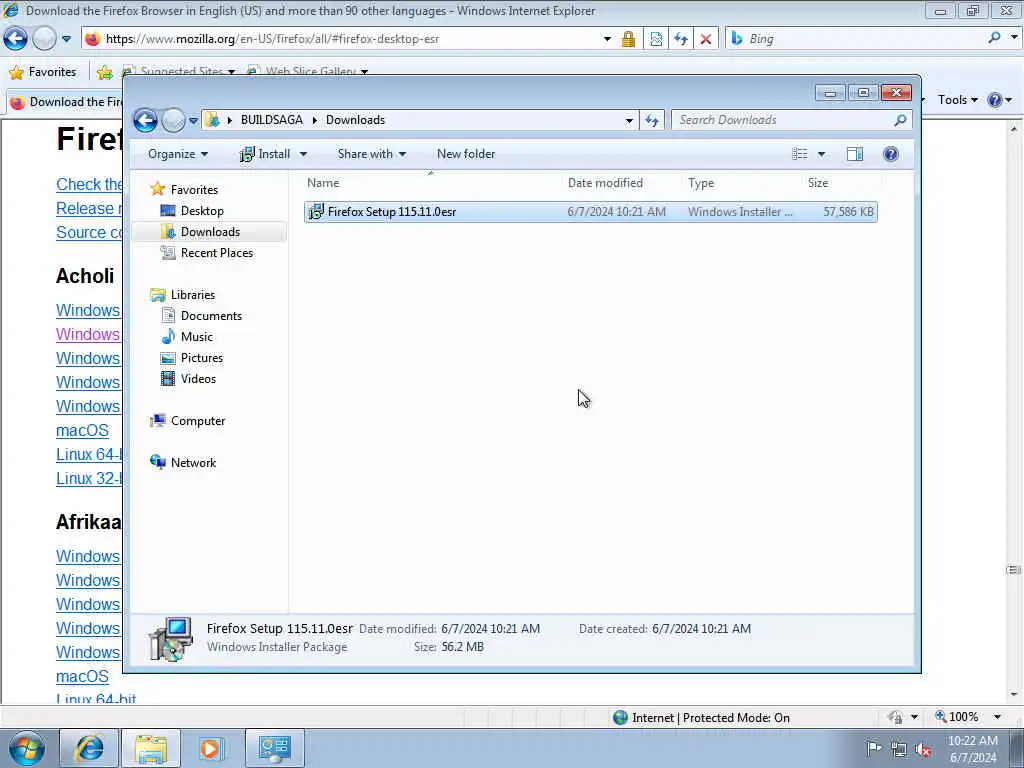The height and width of the screenshot is (768, 1024).
Task: Open Explorer recent locations dropdown arrow
Action: point(193,121)
